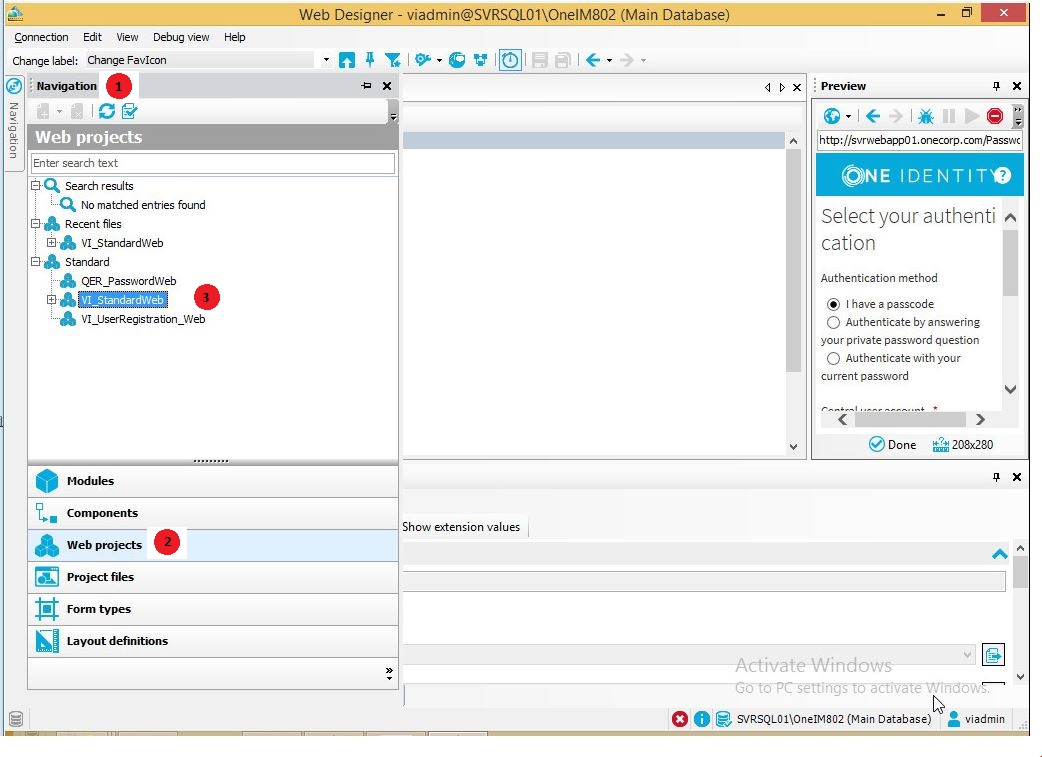Click the forward arrow in Preview toolbar

click(896, 116)
